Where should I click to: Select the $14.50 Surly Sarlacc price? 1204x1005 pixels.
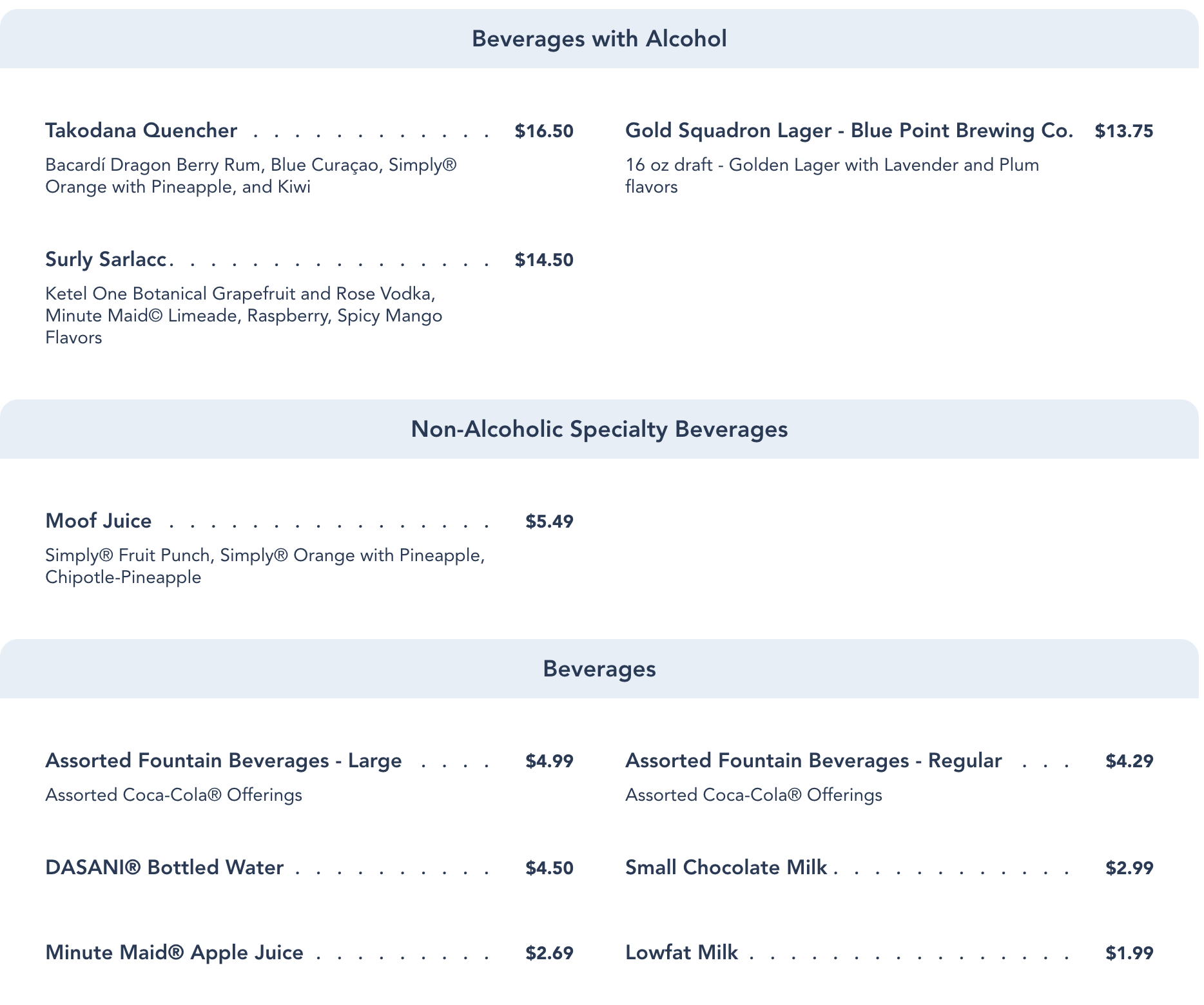(544, 260)
